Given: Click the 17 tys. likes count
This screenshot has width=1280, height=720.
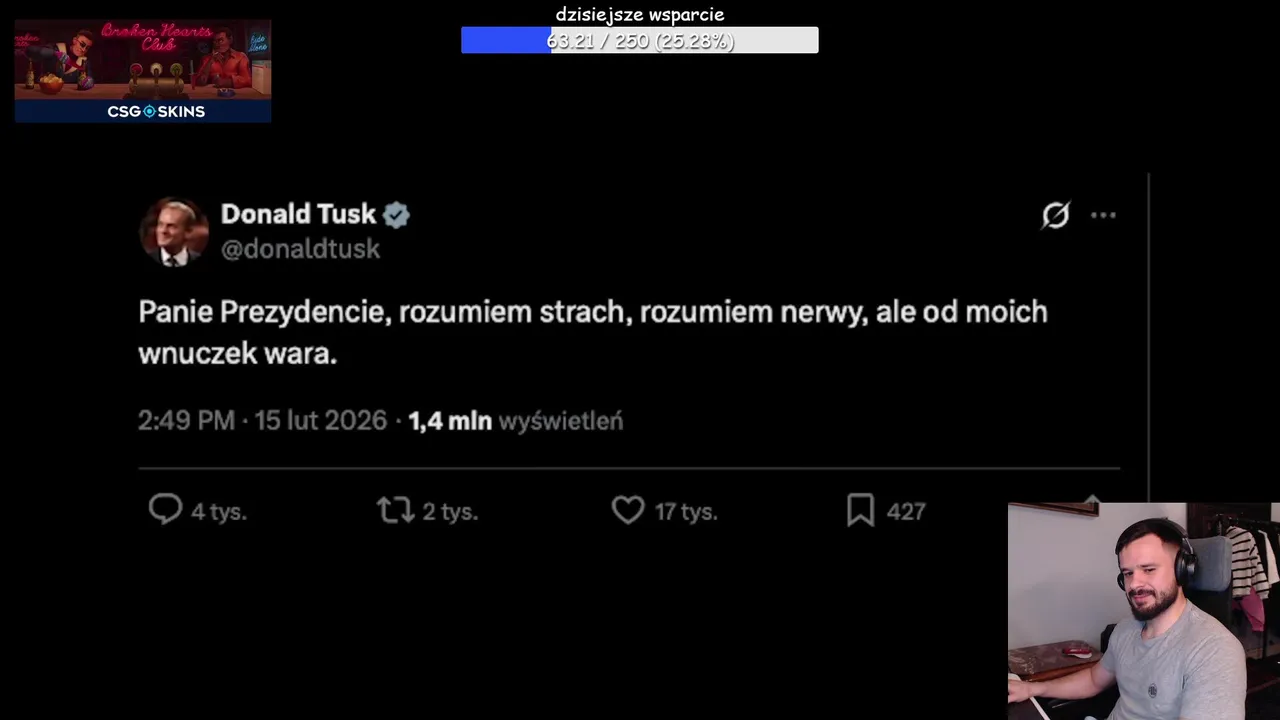Looking at the screenshot, I should point(686,512).
